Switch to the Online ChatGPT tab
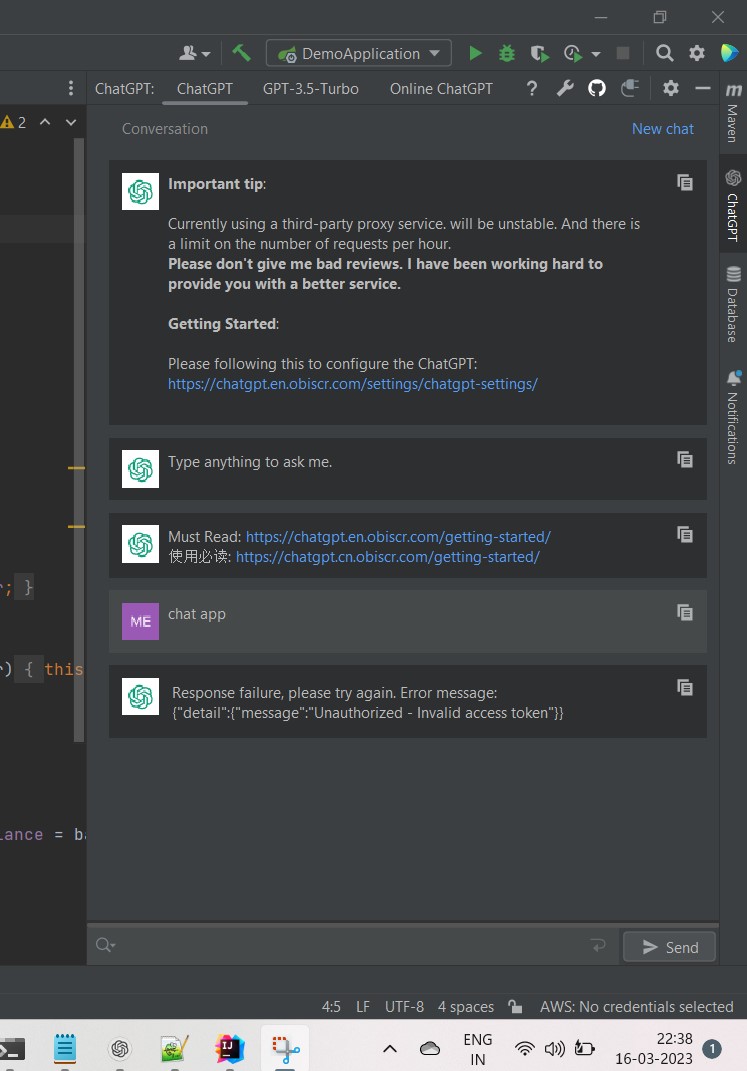The width and height of the screenshot is (747, 1071). pyautogui.click(x=441, y=88)
